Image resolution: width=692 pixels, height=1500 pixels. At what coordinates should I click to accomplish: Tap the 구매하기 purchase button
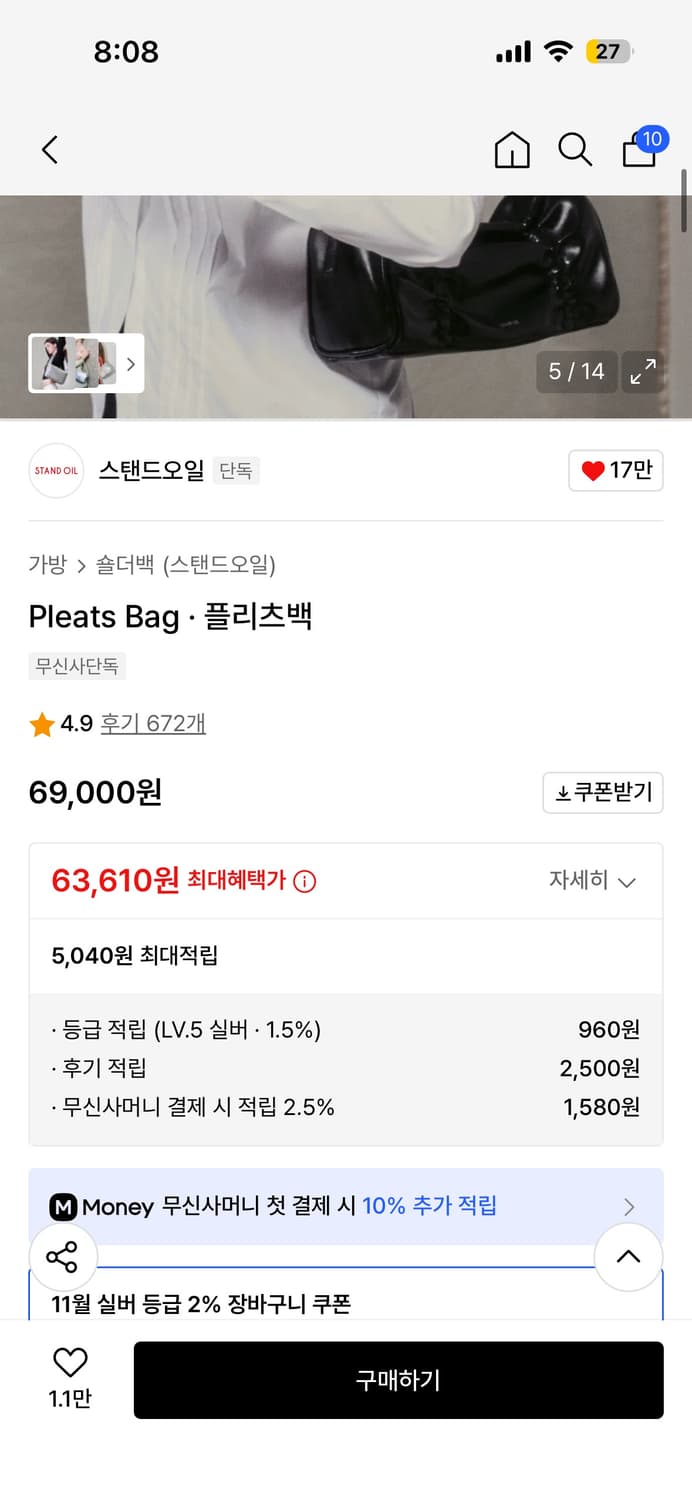click(398, 1380)
